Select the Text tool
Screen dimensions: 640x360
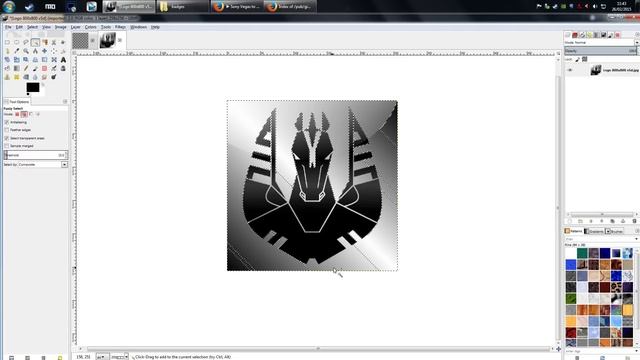63,60
